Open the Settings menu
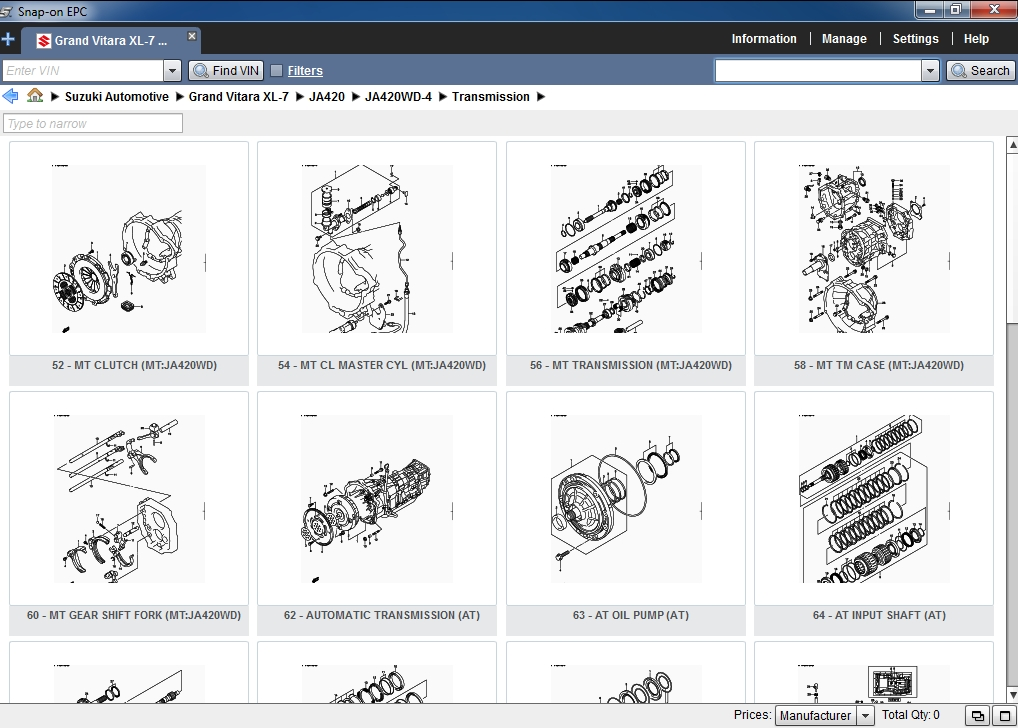The height and width of the screenshot is (728, 1018). coord(915,39)
